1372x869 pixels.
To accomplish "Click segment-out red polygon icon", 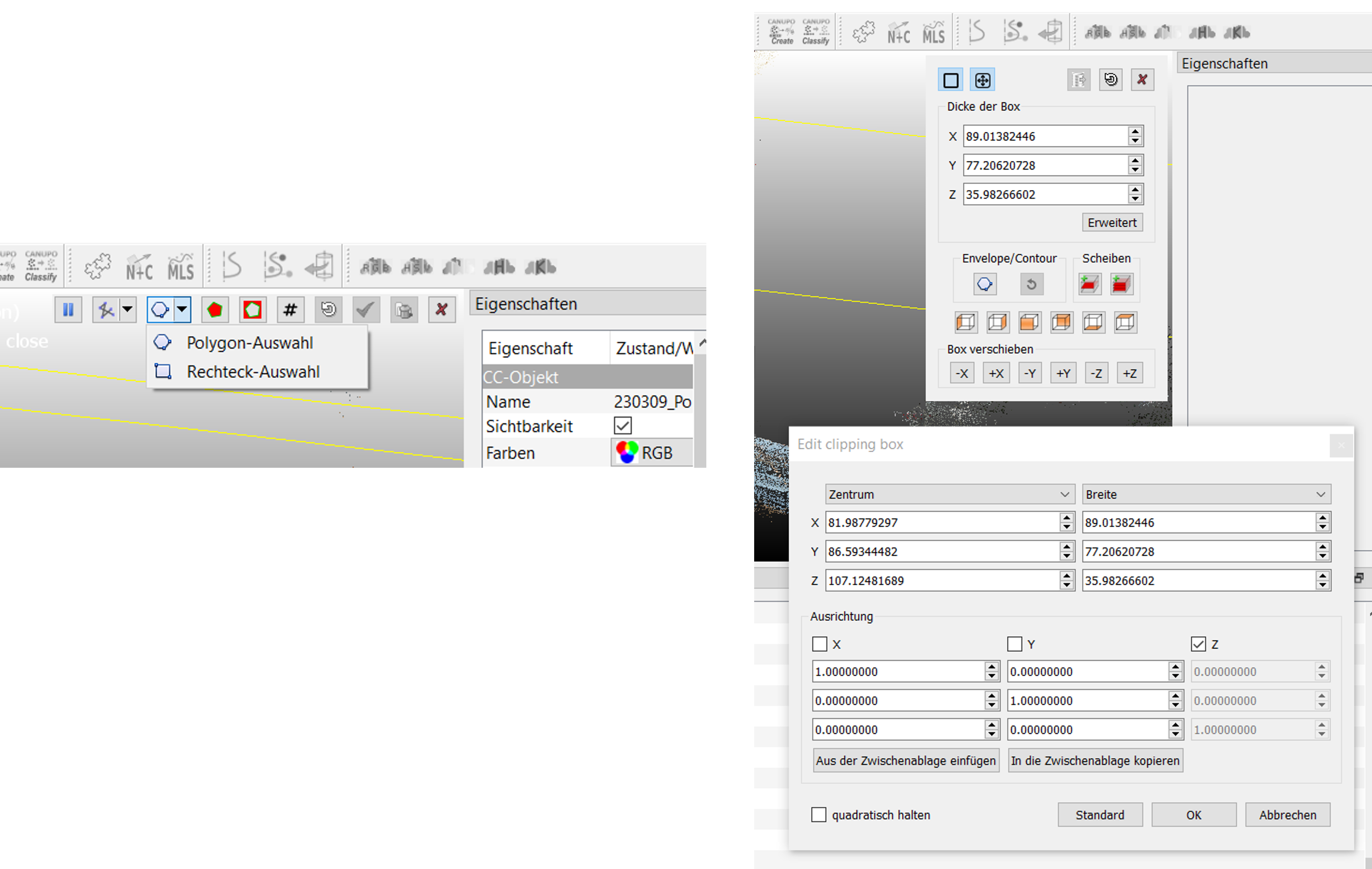I will pyautogui.click(x=252, y=310).
